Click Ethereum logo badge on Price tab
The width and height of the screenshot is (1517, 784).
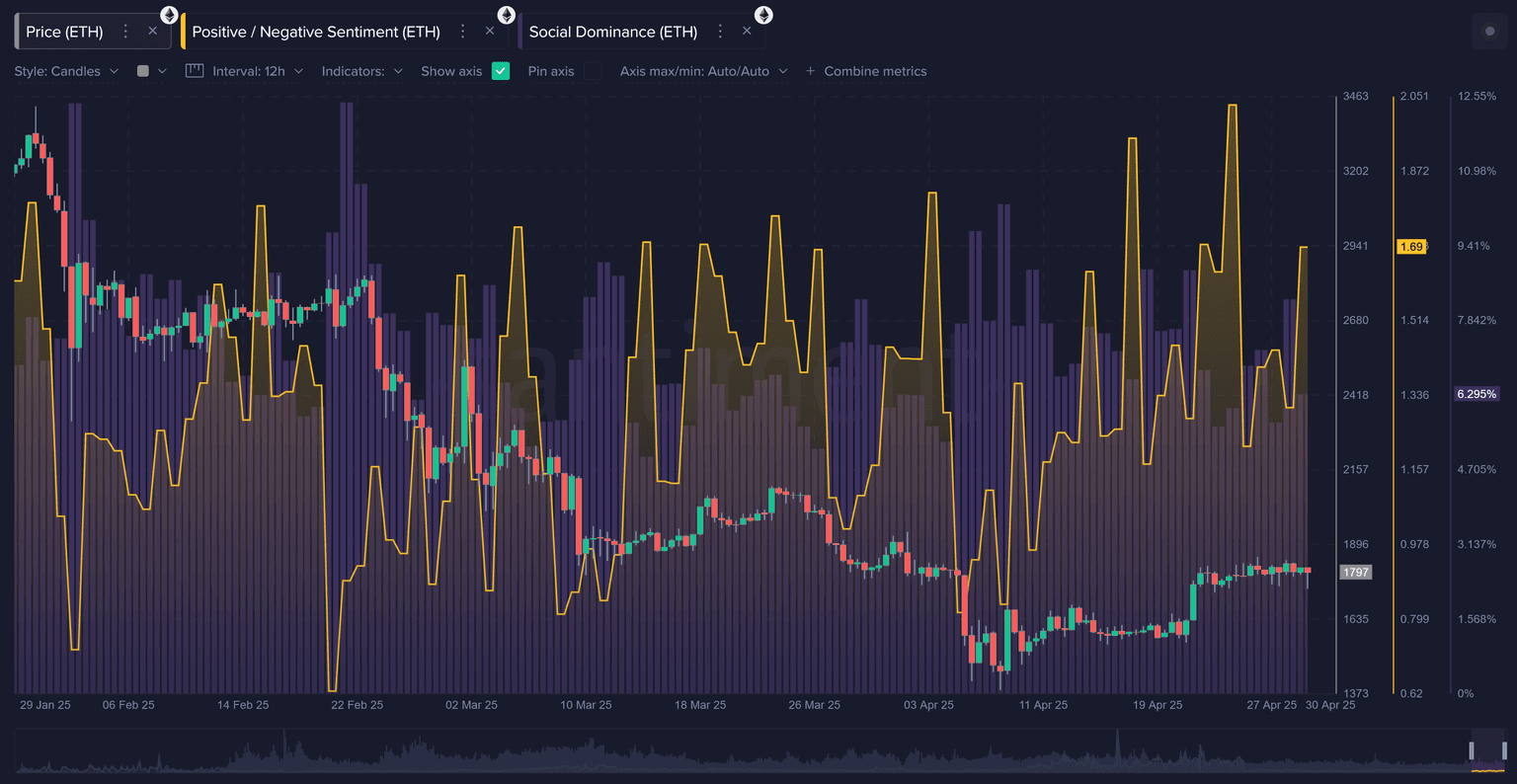(x=170, y=15)
